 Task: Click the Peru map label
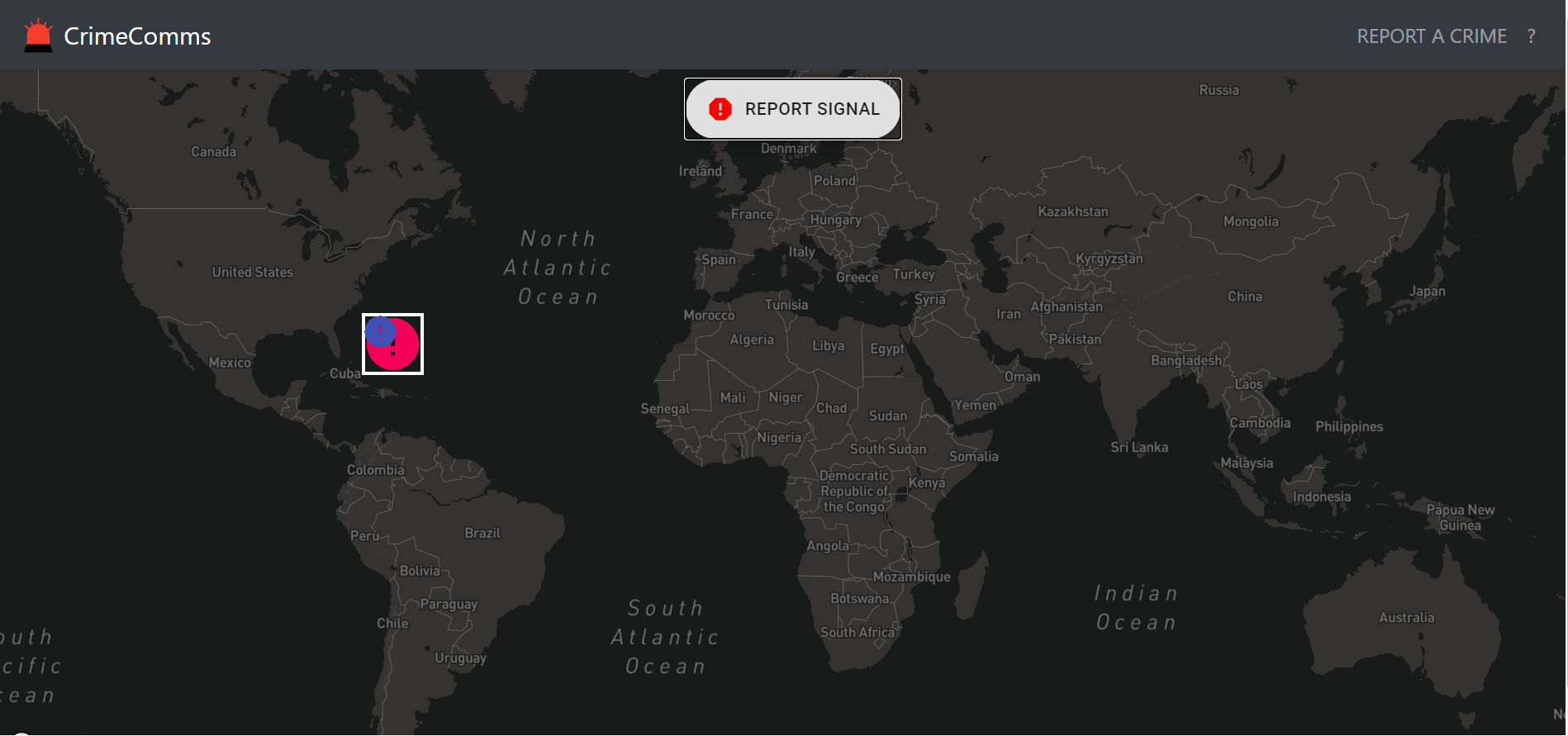pyautogui.click(x=364, y=535)
